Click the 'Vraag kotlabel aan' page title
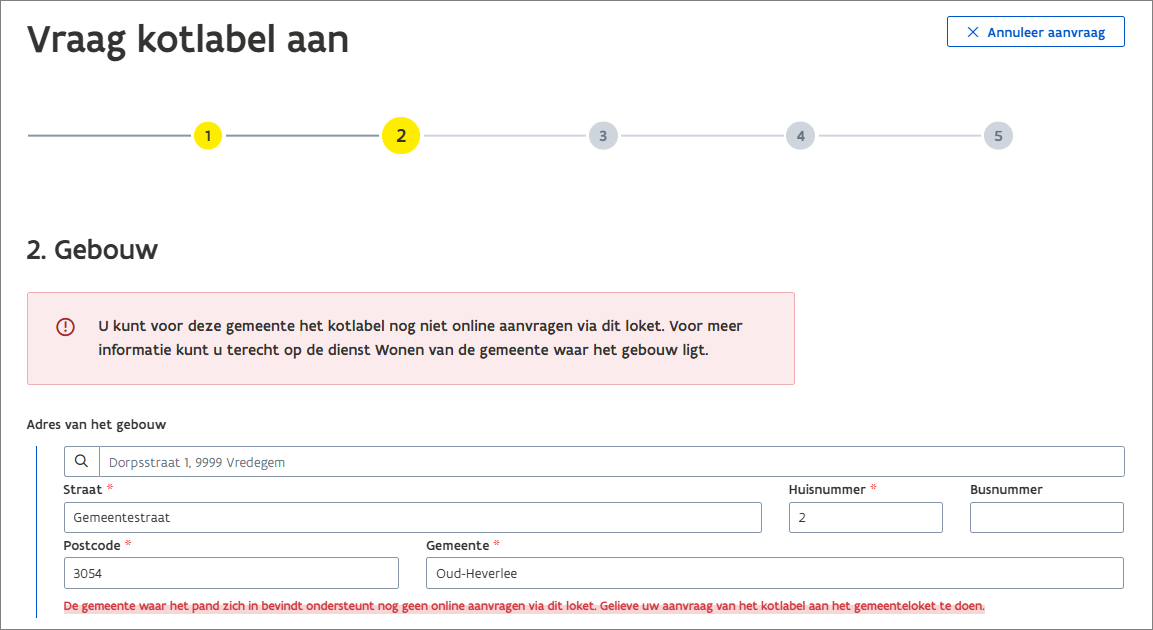Image resolution: width=1153 pixels, height=630 pixels. [188, 40]
